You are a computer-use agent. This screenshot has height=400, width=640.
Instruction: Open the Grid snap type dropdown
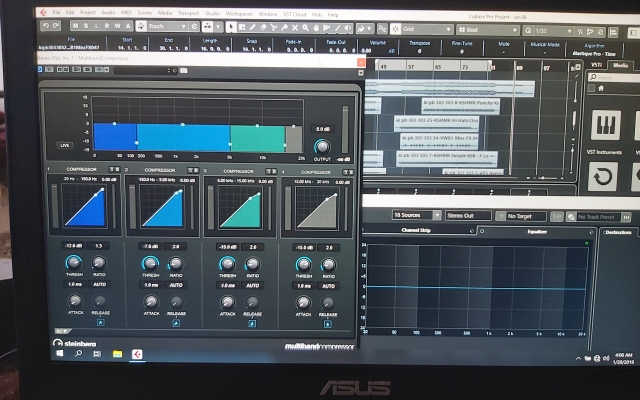pos(427,29)
